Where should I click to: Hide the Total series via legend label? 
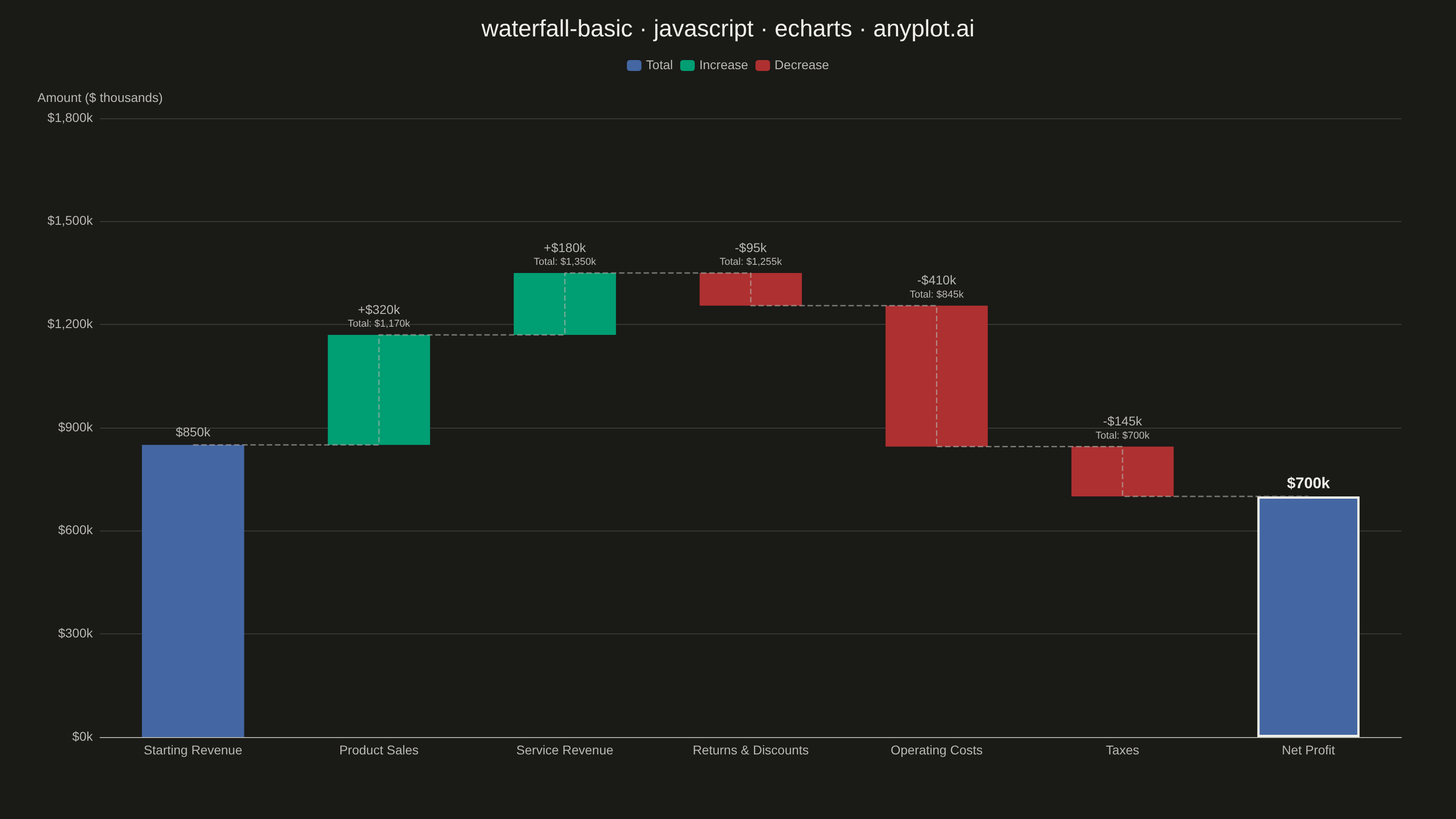659,66
